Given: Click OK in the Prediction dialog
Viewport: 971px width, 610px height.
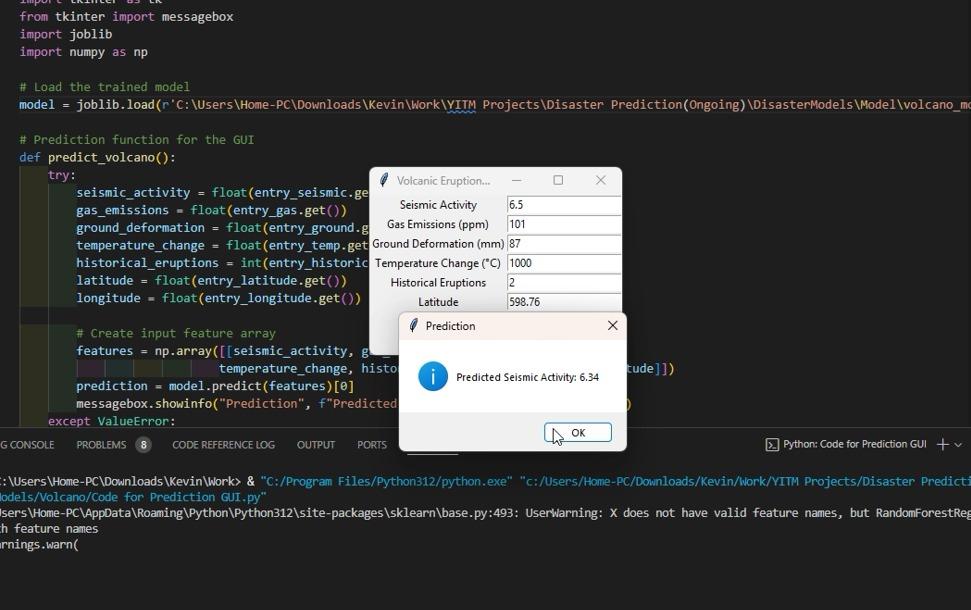Looking at the screenshot, I should (x=578, y=432).
